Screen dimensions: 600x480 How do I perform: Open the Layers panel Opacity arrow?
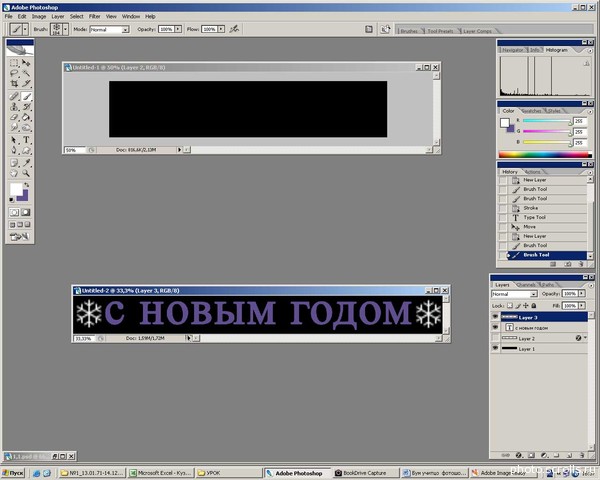click(x=582, y=294)
